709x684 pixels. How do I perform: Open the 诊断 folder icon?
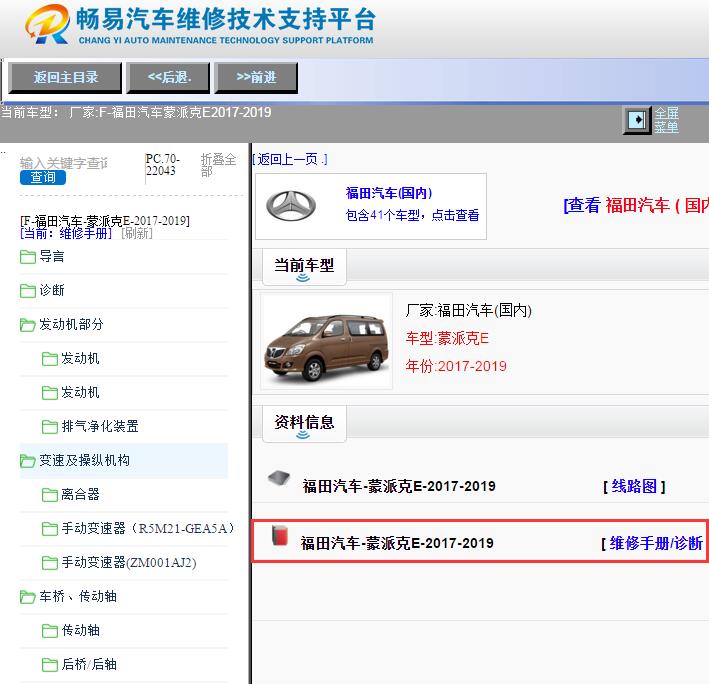click(x=28, y=291)
